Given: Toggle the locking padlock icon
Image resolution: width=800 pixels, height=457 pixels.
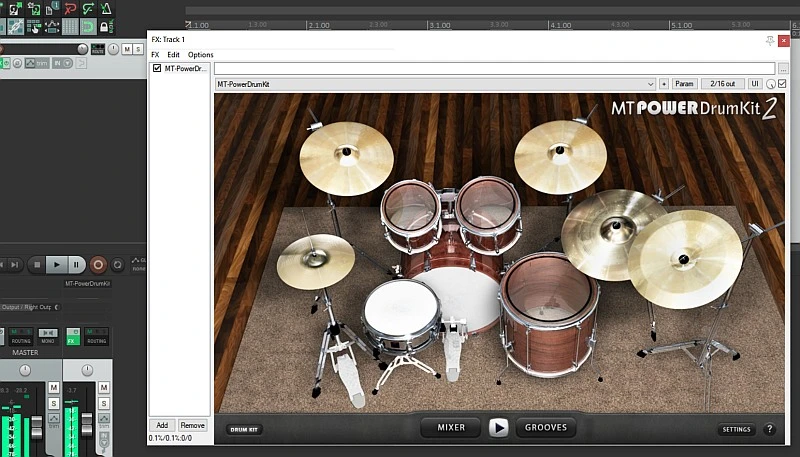Looking at the screenshot, I should pos(107,27).
